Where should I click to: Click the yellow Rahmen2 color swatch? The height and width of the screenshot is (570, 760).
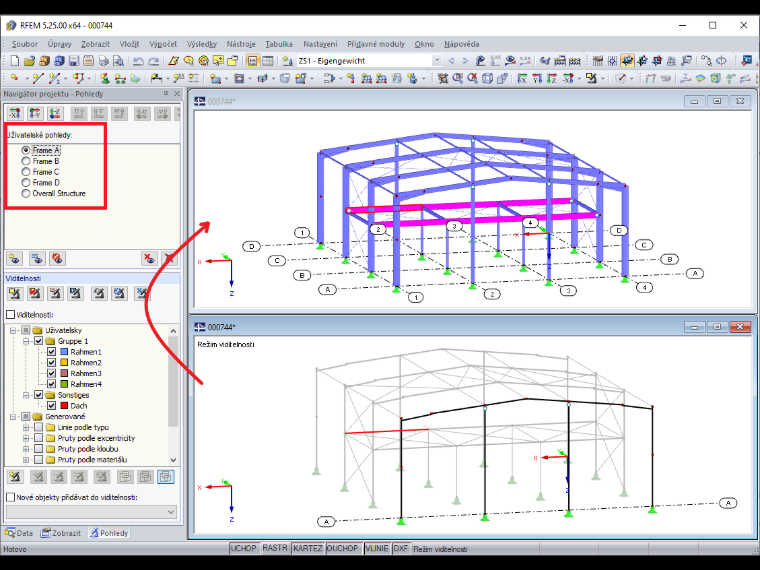click(64, 363)
